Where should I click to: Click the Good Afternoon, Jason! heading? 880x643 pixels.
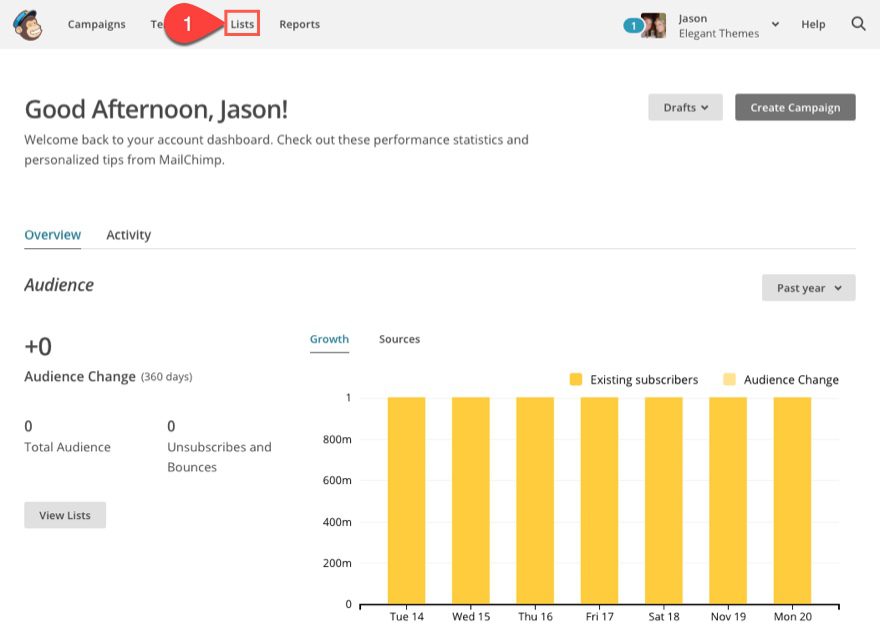point(156,109)
